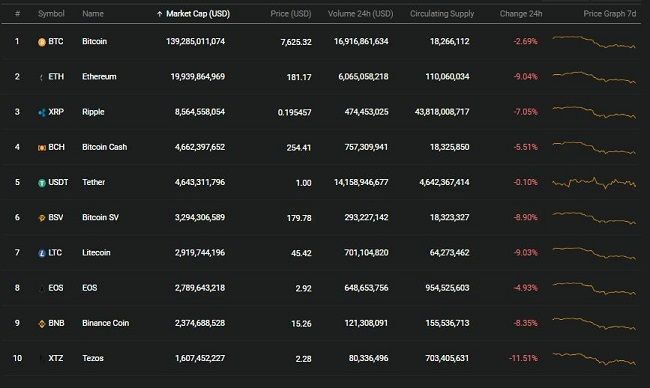This screenshot has height=388, width=650.
Task: Open the Tether name link
Action: click(93, 182)
